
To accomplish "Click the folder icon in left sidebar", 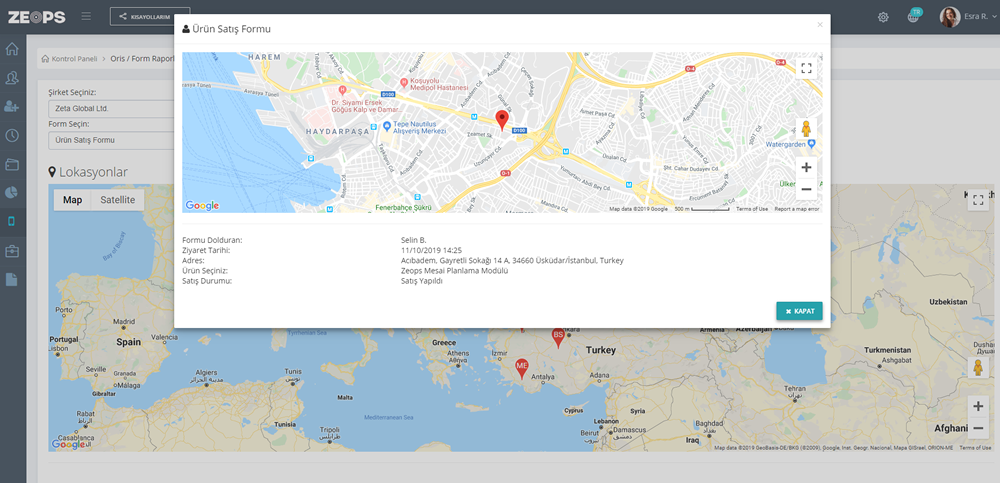I will click(11, 164).
